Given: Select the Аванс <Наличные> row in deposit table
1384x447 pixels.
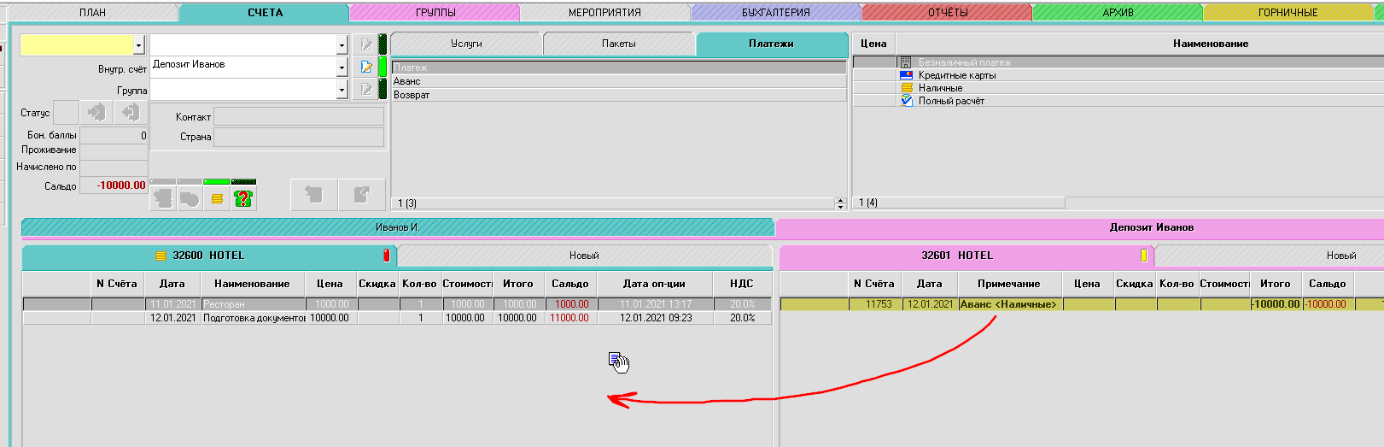Looking at the screenshot, I should point(1008,304).
